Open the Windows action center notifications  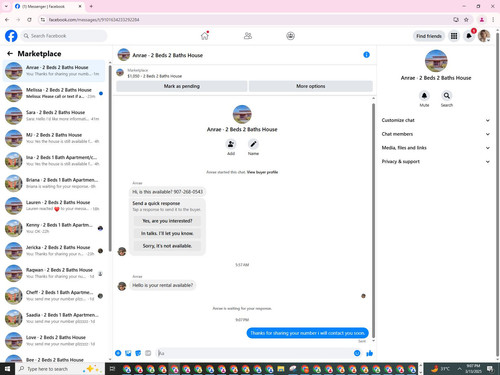(x=490, y=369)
